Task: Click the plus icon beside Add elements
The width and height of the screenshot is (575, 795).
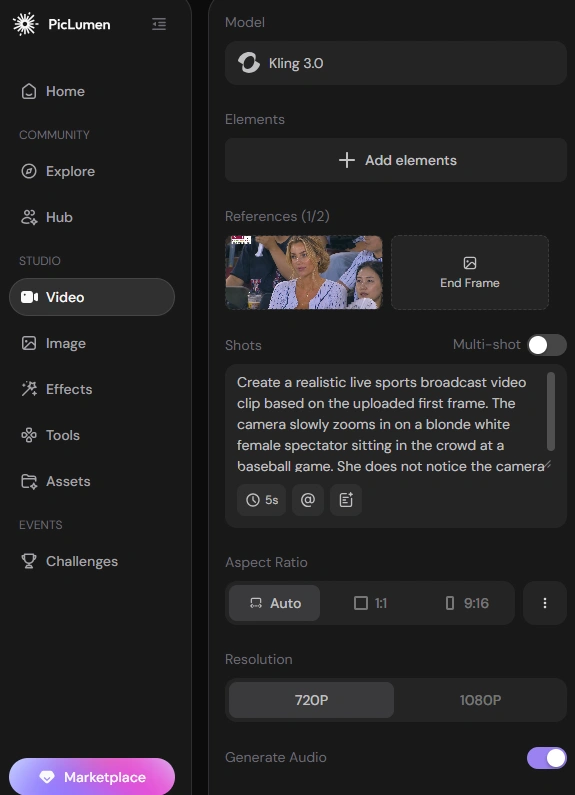Action: pyautogui.click(x=347, y=160)
